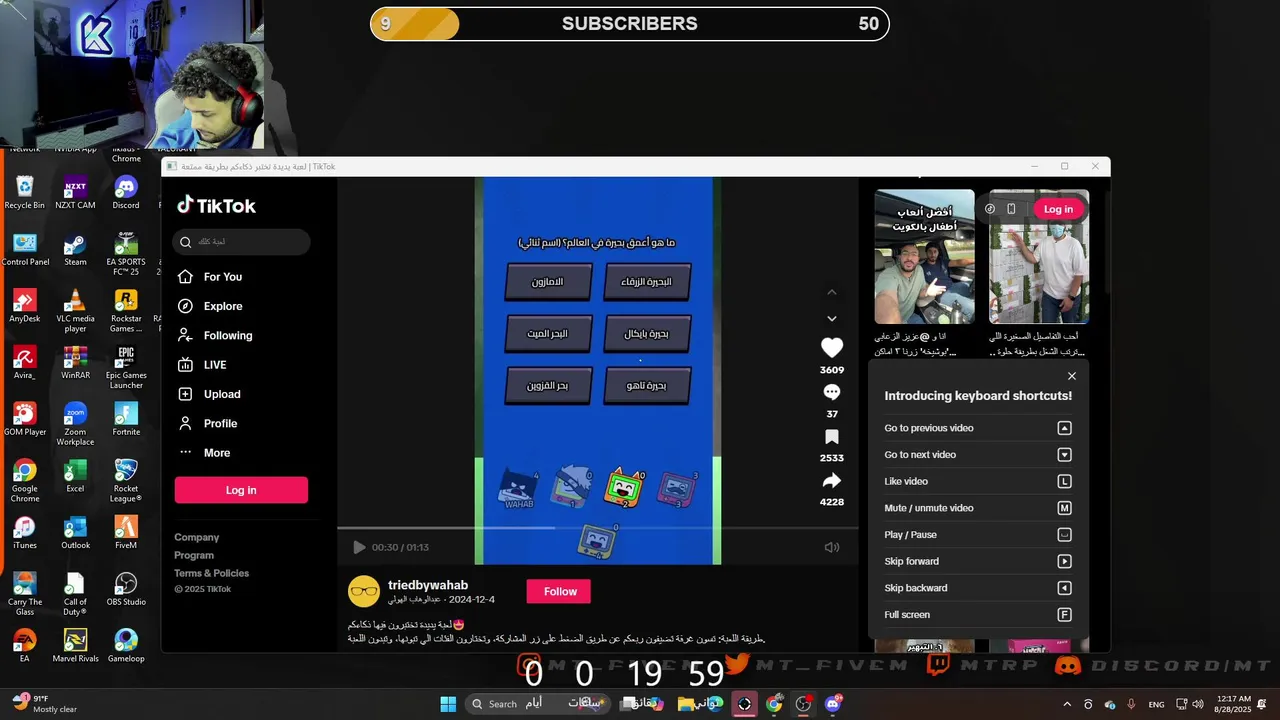Open Rocket League desktop shortcut
The image size is (1280, 720).
126,481
